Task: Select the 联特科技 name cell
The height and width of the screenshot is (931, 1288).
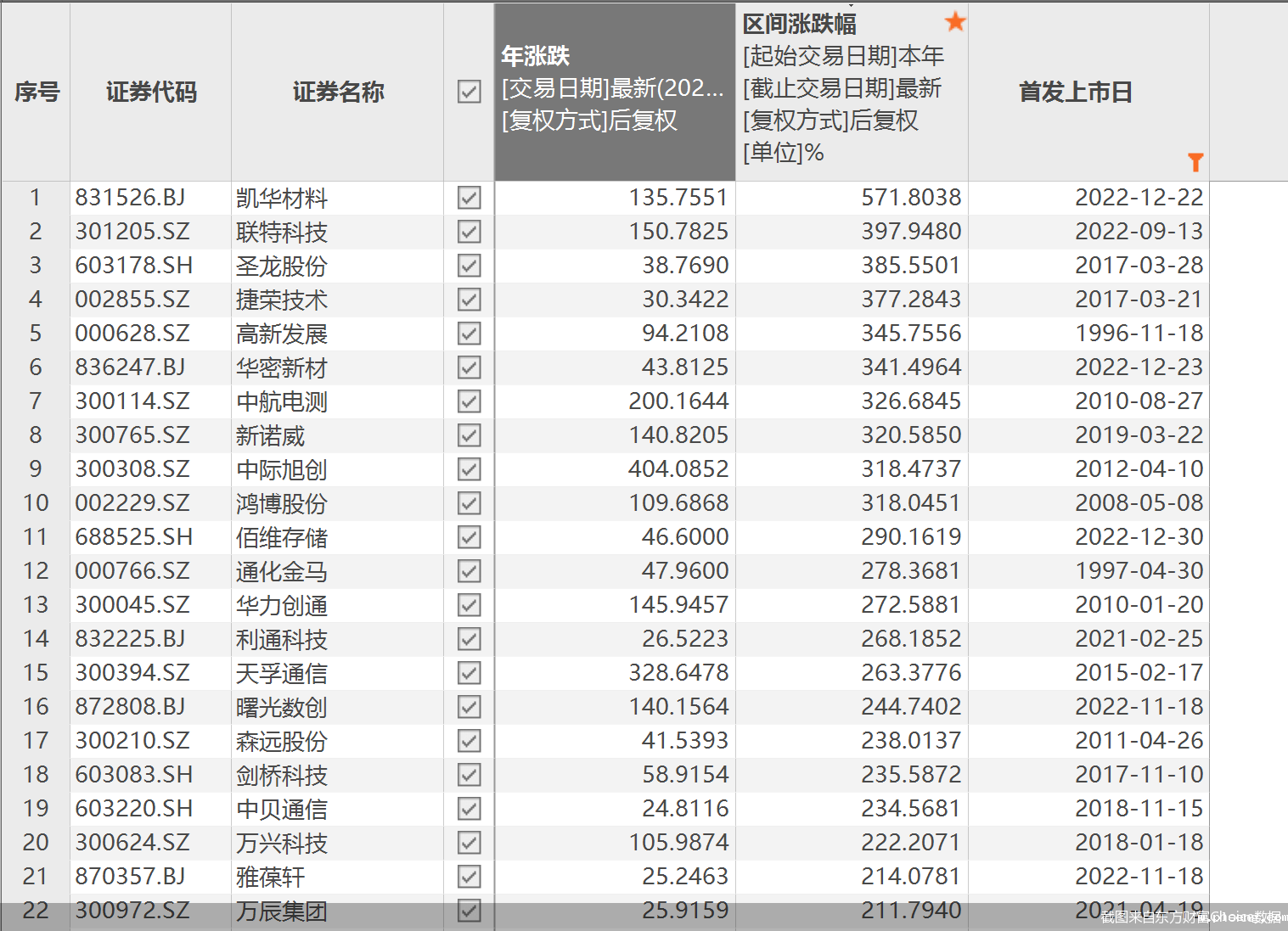Action: coord(281,231)
